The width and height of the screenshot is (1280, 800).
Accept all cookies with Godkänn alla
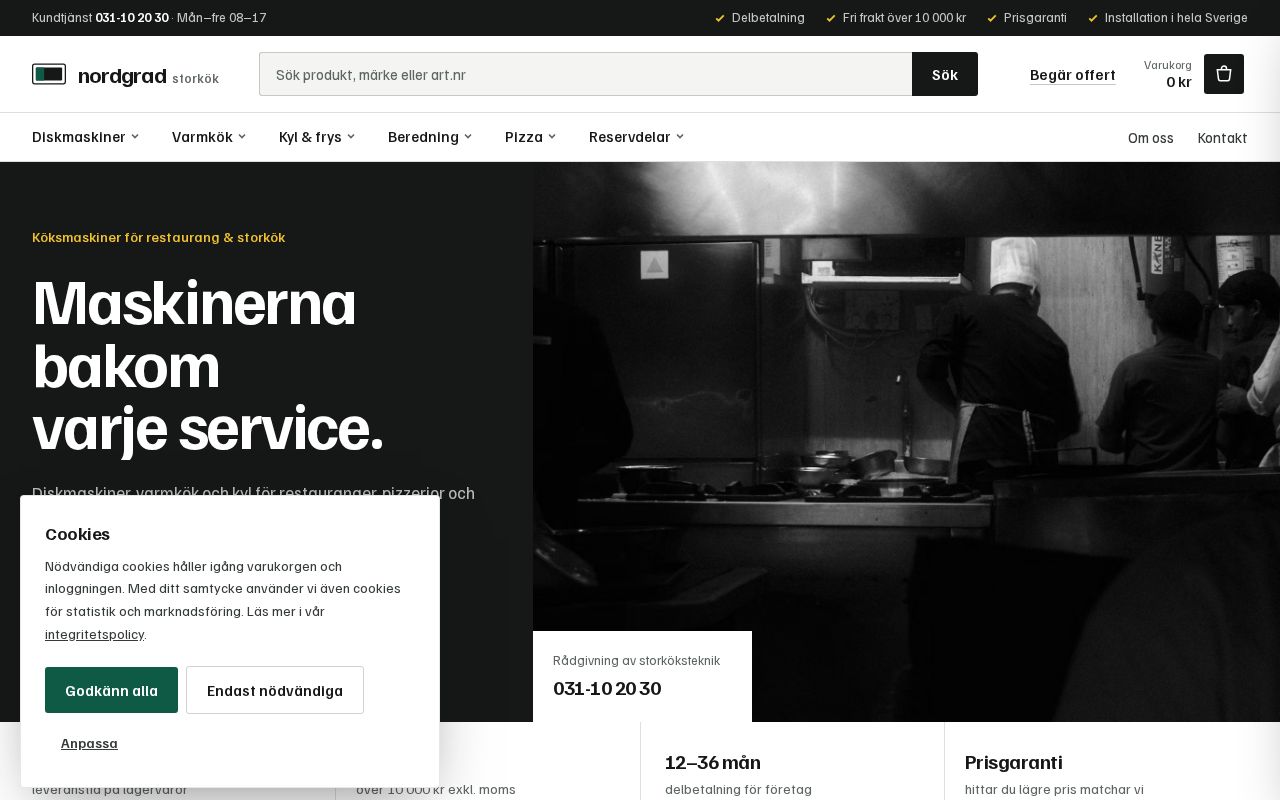click(x=111, y=690)
